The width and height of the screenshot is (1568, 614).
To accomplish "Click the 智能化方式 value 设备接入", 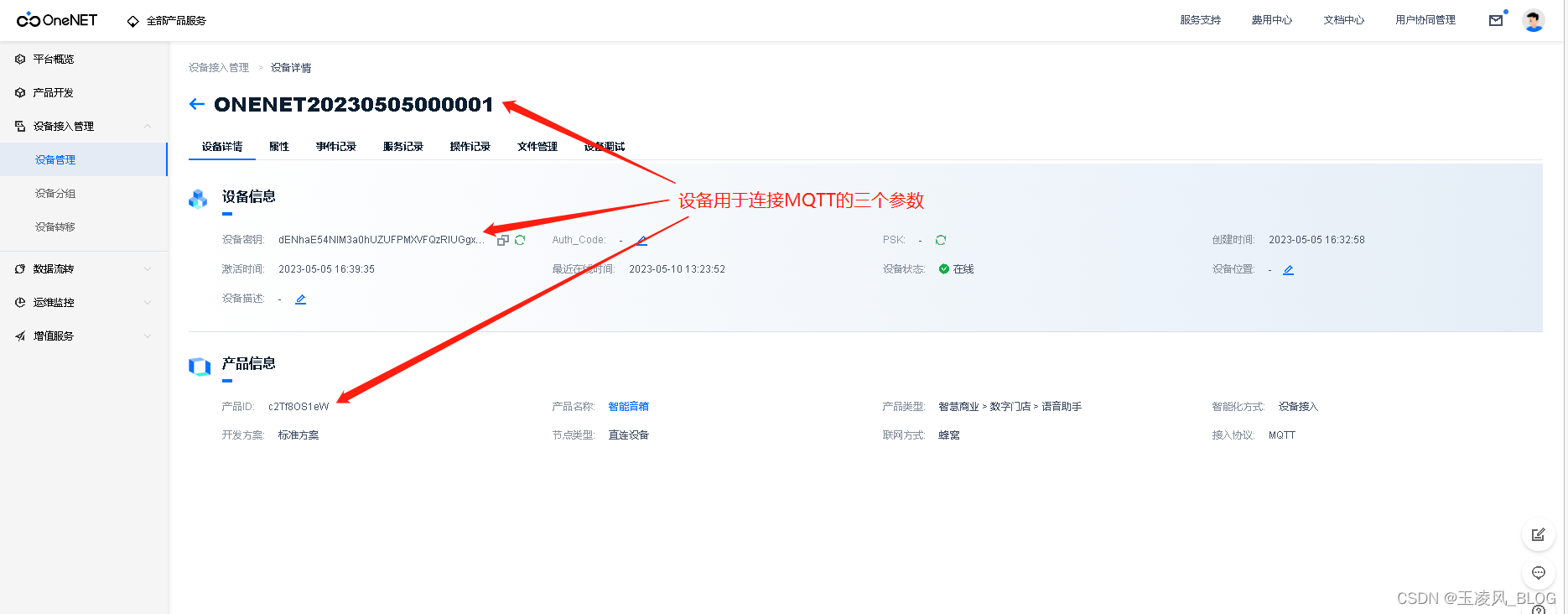I will click(x=1298, y=406).
